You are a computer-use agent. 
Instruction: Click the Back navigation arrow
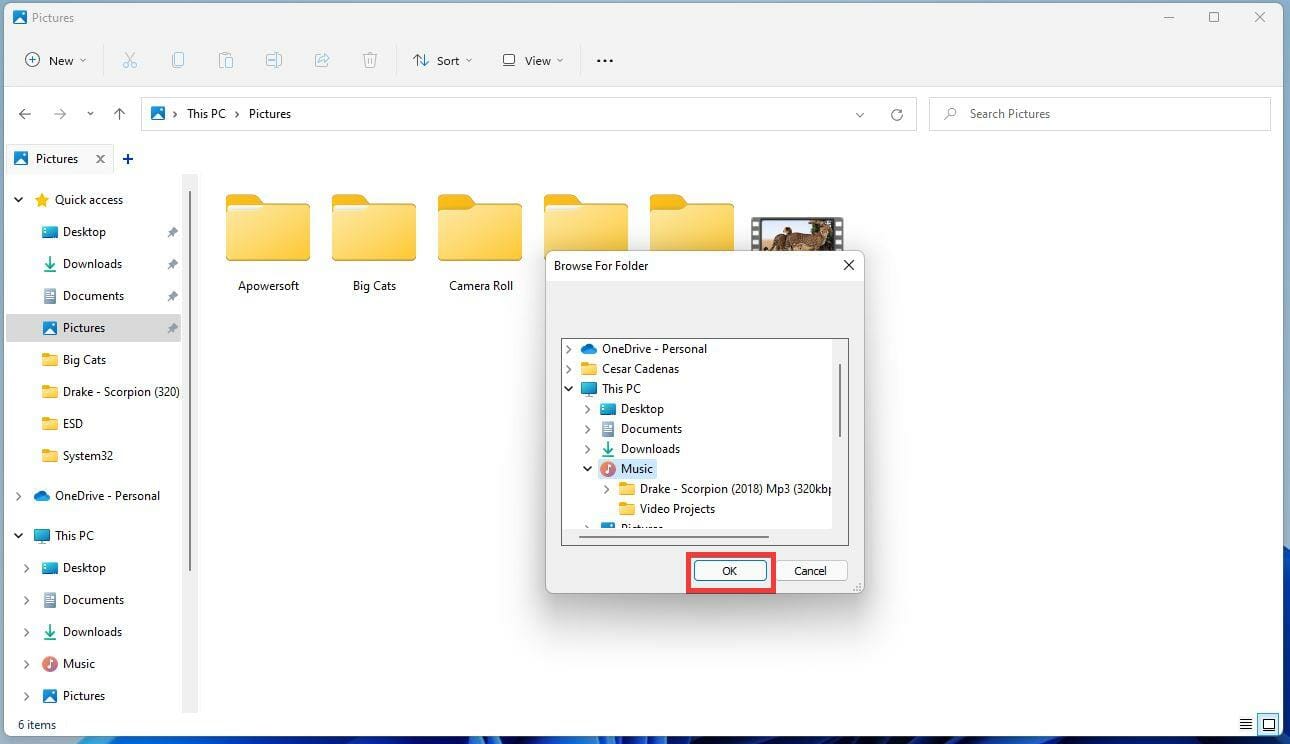coord(25,113)
